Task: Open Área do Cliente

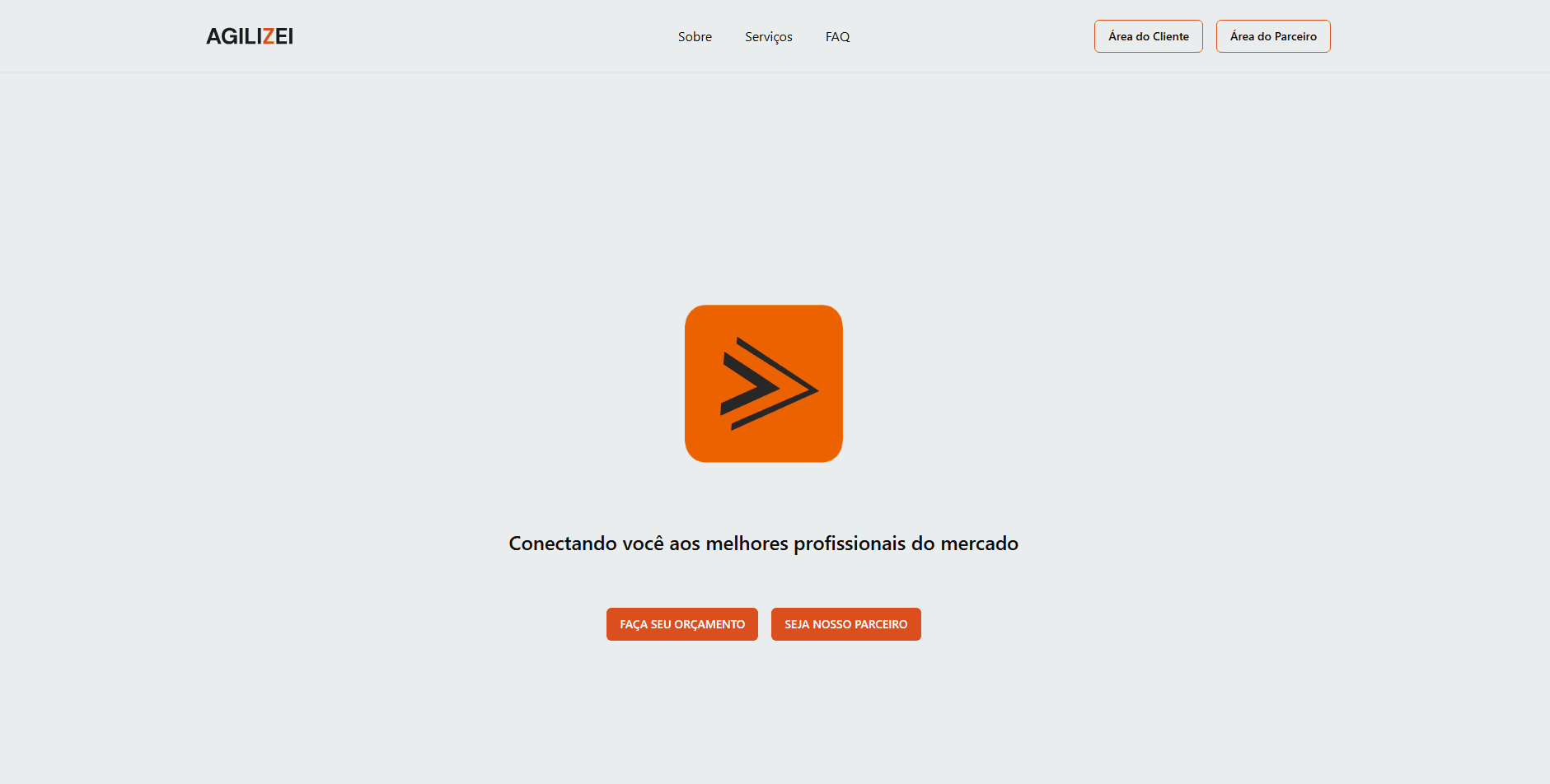Action: (x=1148, y=36)
